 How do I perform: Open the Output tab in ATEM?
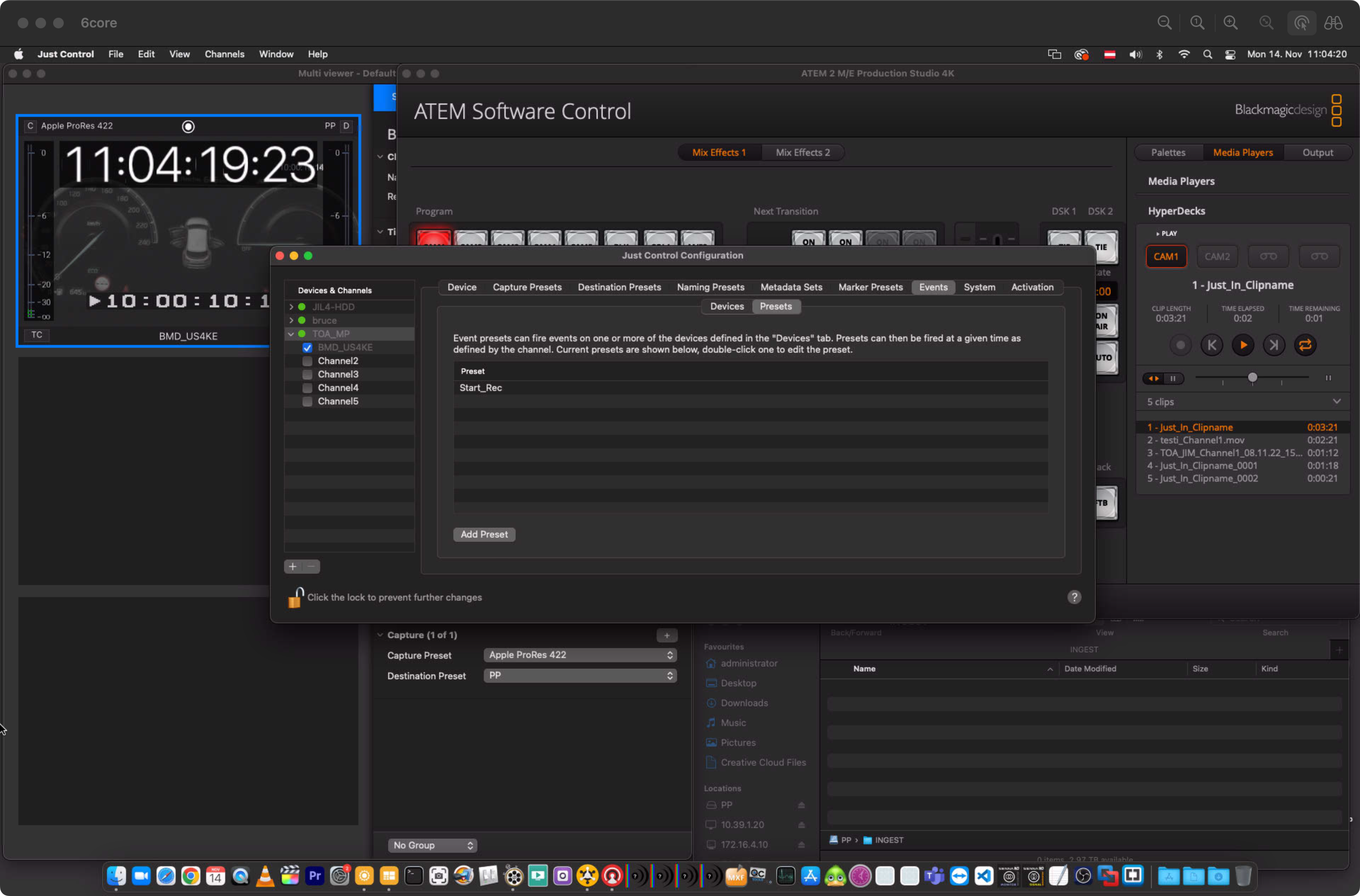point(1317,153)
